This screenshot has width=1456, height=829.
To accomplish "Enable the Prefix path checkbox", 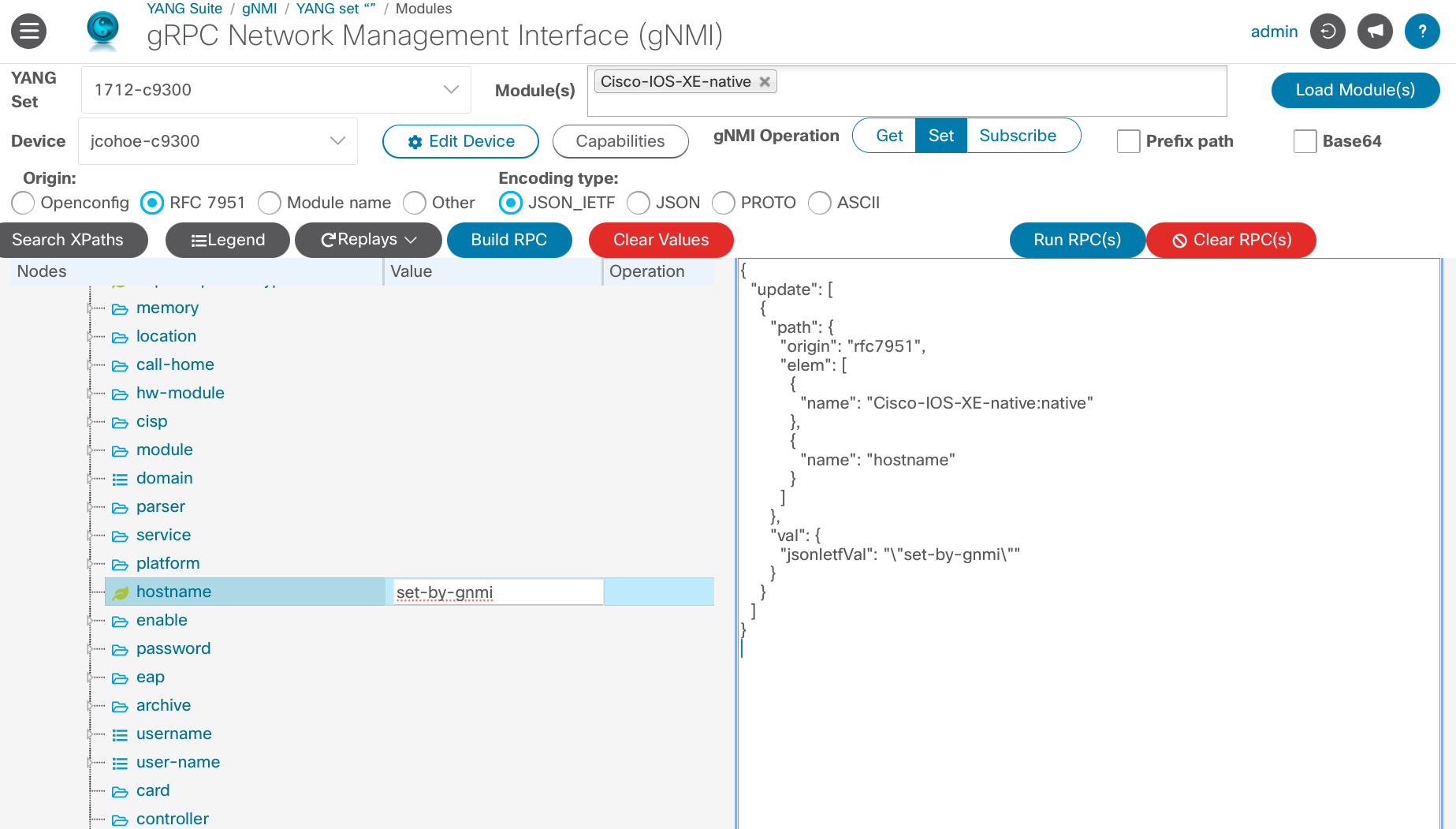I will [x=1129, y=141].
